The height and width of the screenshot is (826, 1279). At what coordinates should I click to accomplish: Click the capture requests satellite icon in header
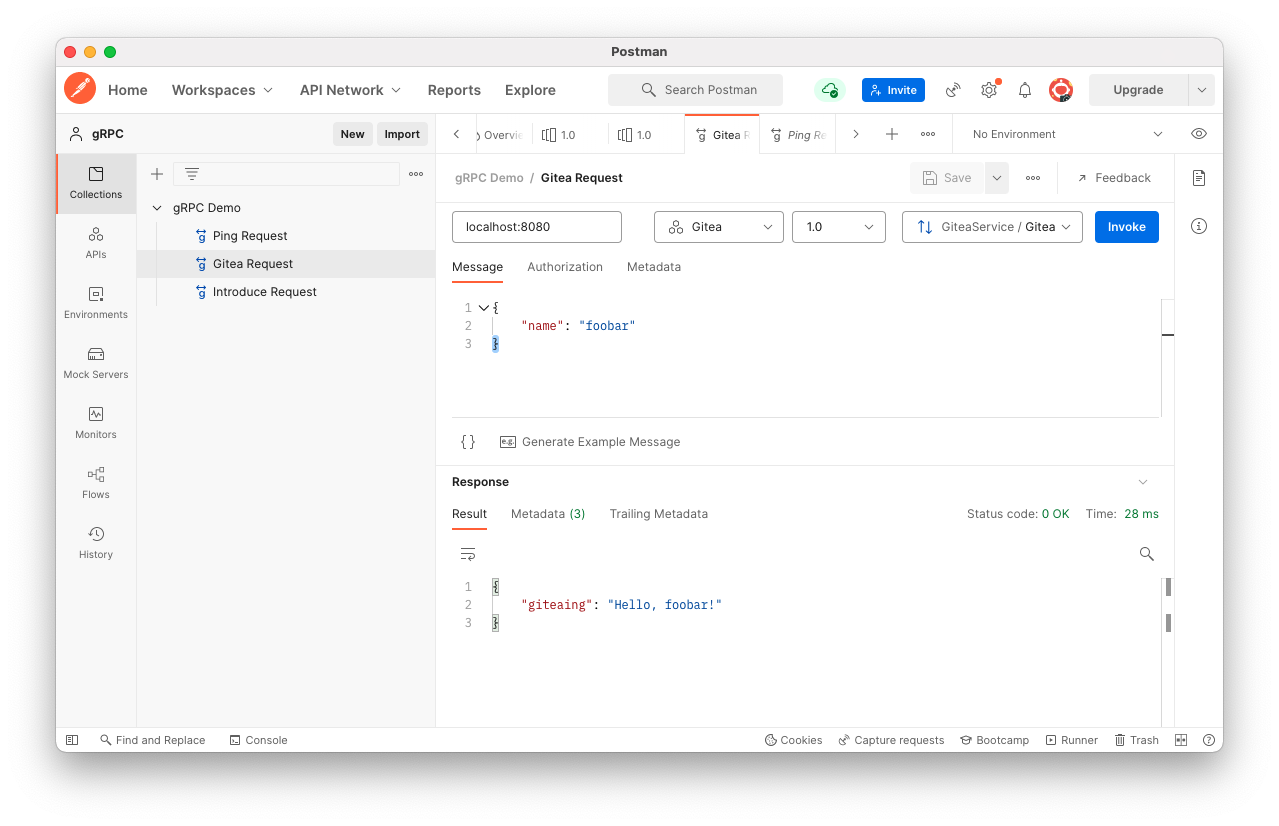click(953, 90)
